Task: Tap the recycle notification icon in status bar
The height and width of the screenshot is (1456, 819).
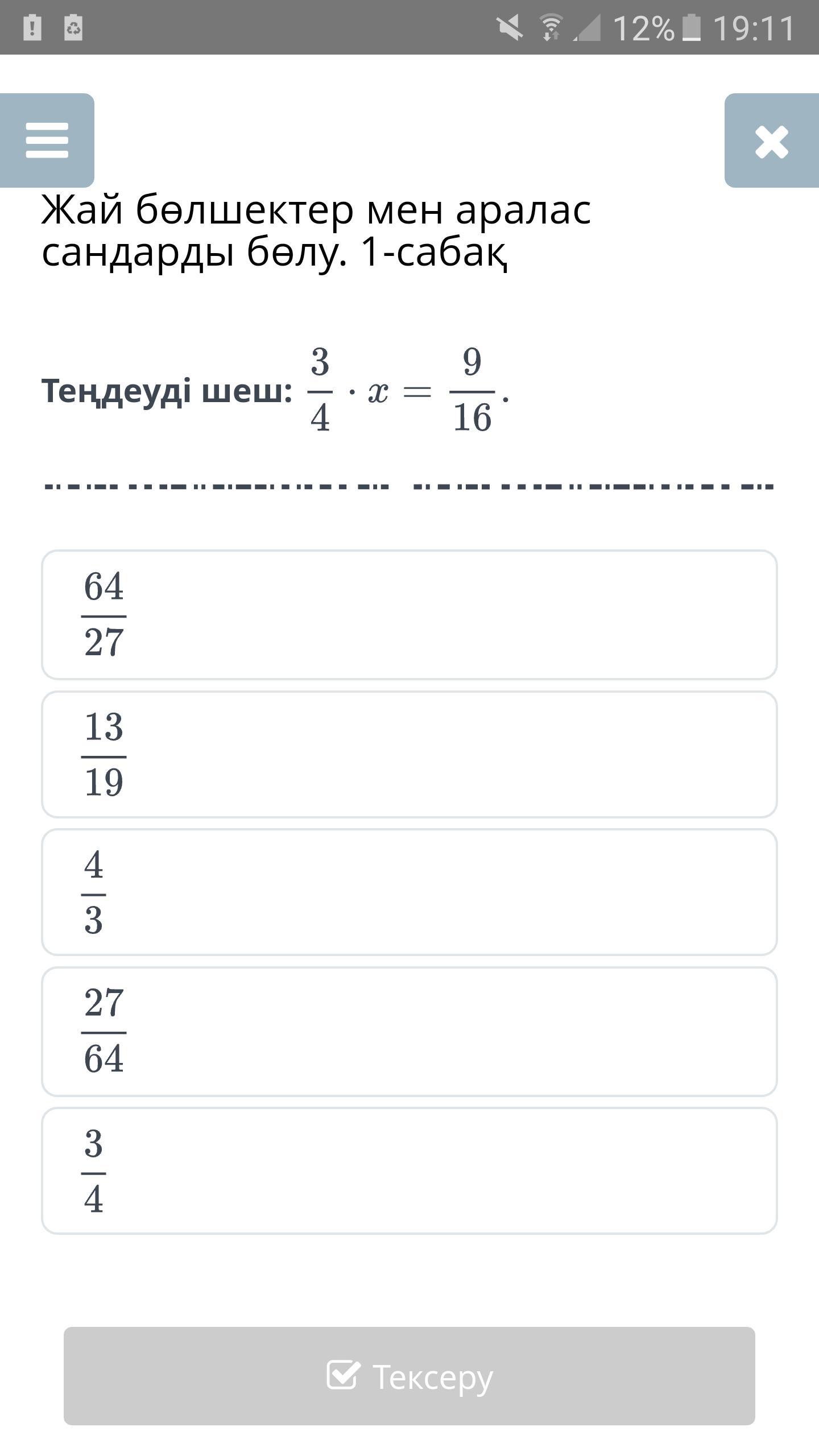Action: click(73, 28)
